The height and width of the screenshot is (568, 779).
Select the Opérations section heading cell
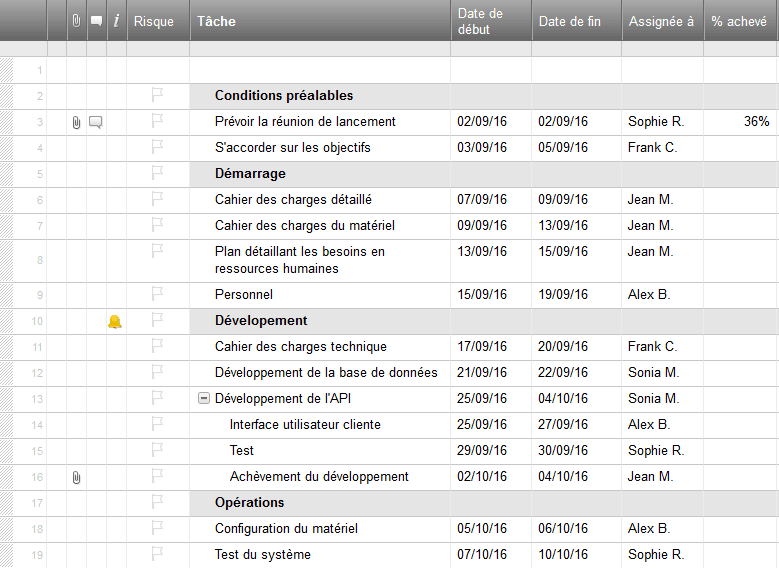pos(320,503)
